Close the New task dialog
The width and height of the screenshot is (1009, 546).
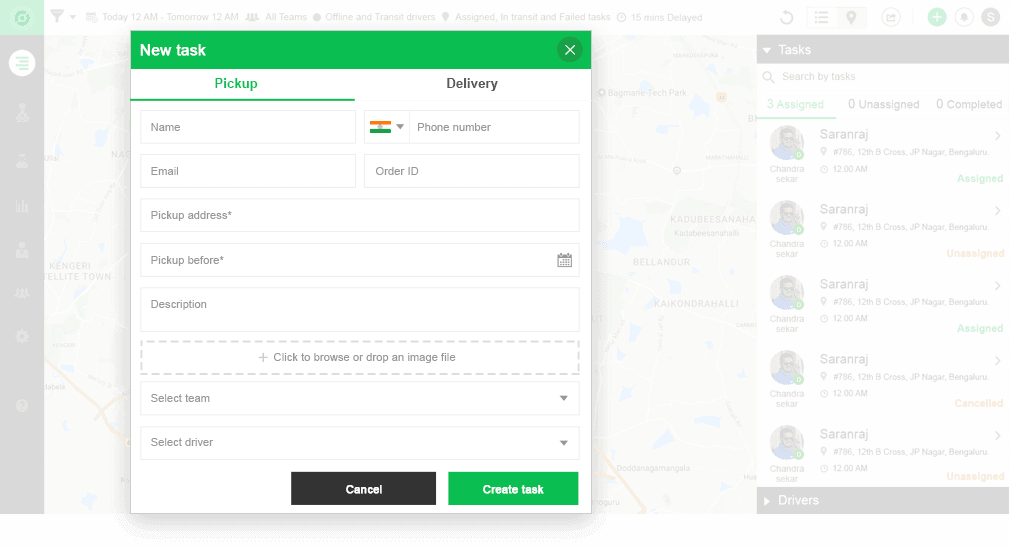(569, 50)
